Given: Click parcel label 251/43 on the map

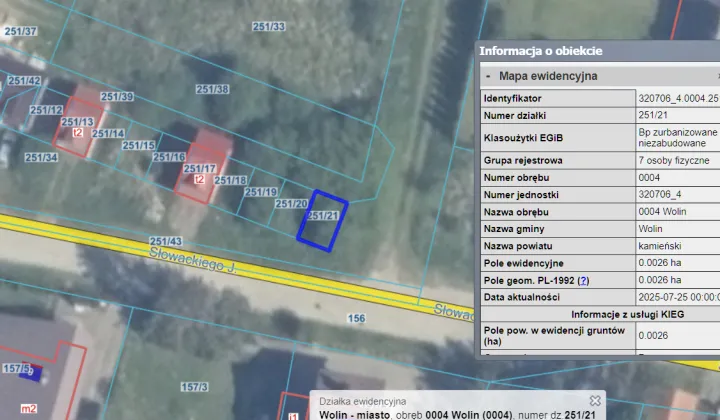Looking at the screenshot, I should (166, 241).
